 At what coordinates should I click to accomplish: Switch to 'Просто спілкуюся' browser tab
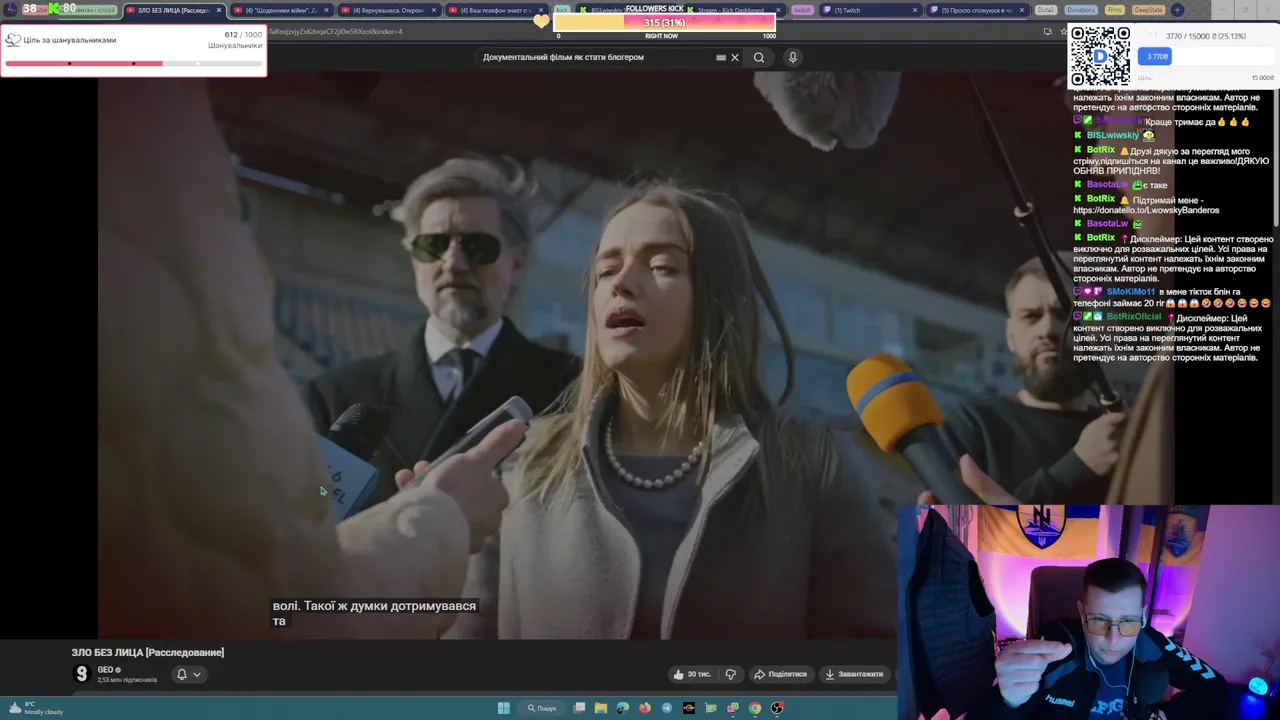(975, 10)
